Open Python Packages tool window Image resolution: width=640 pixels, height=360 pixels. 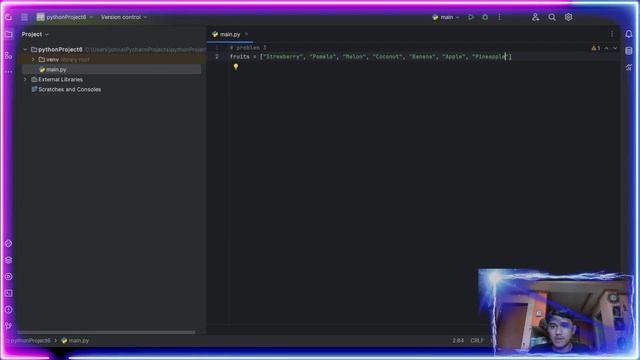pos(8,260)
